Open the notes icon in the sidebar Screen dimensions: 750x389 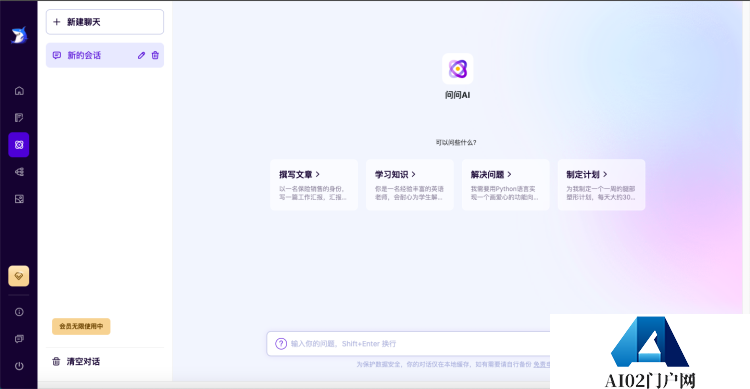(x=19, y=118)
